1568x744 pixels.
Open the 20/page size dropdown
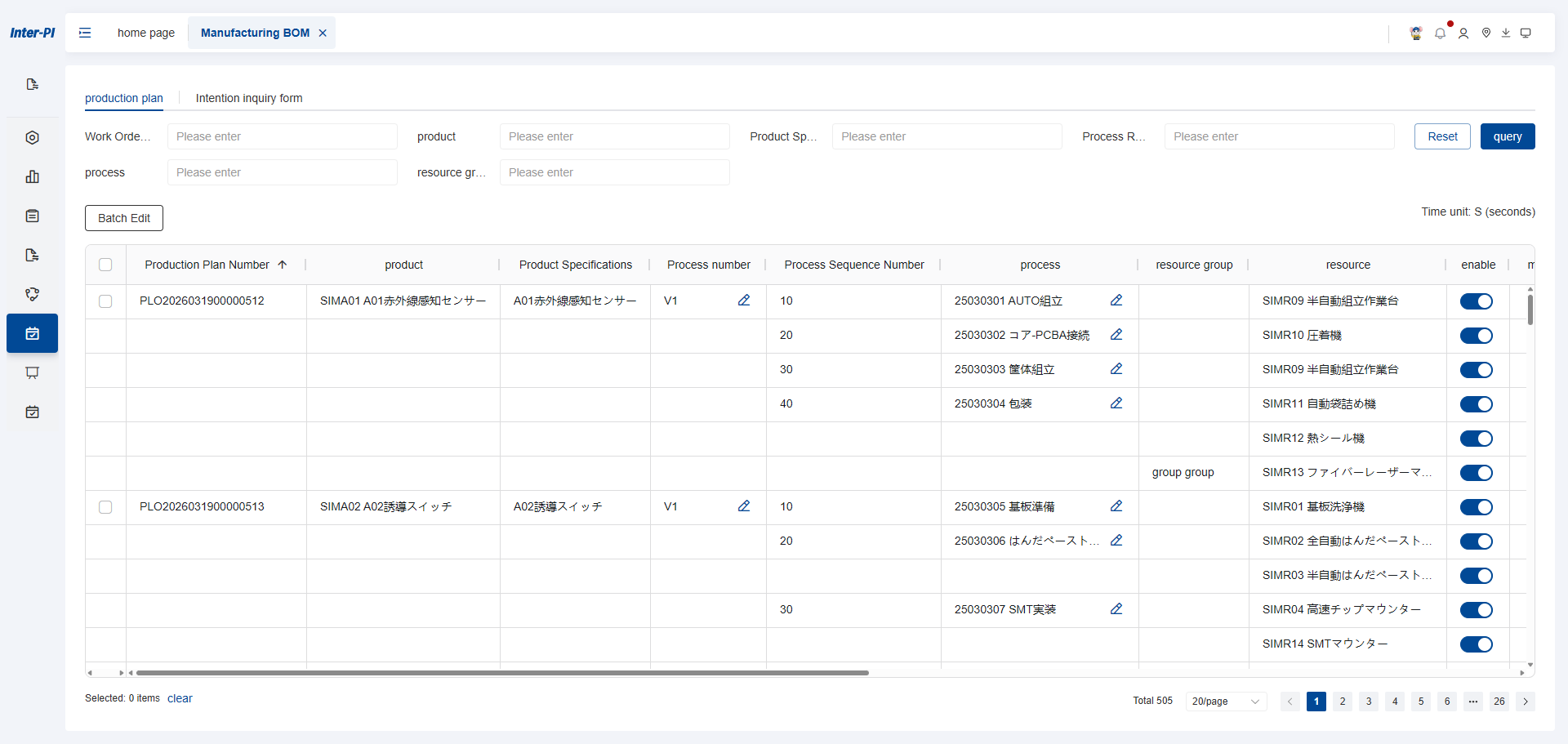point(1226,702)
